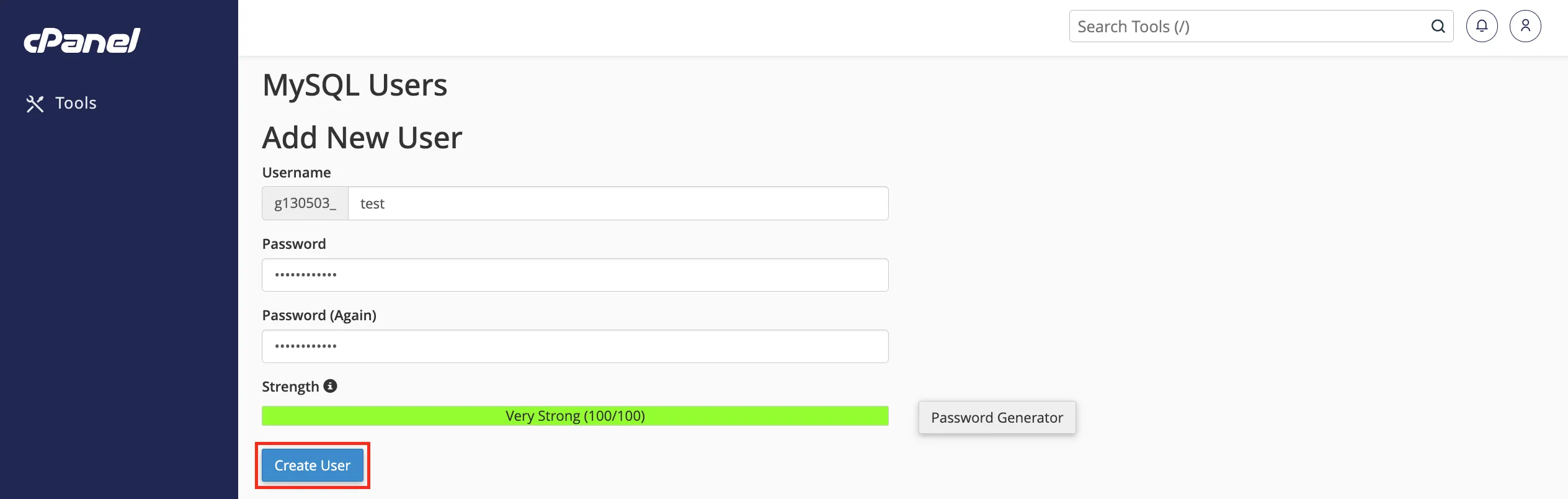
Task: Open the notifications bell
Action: (1482, 26)
